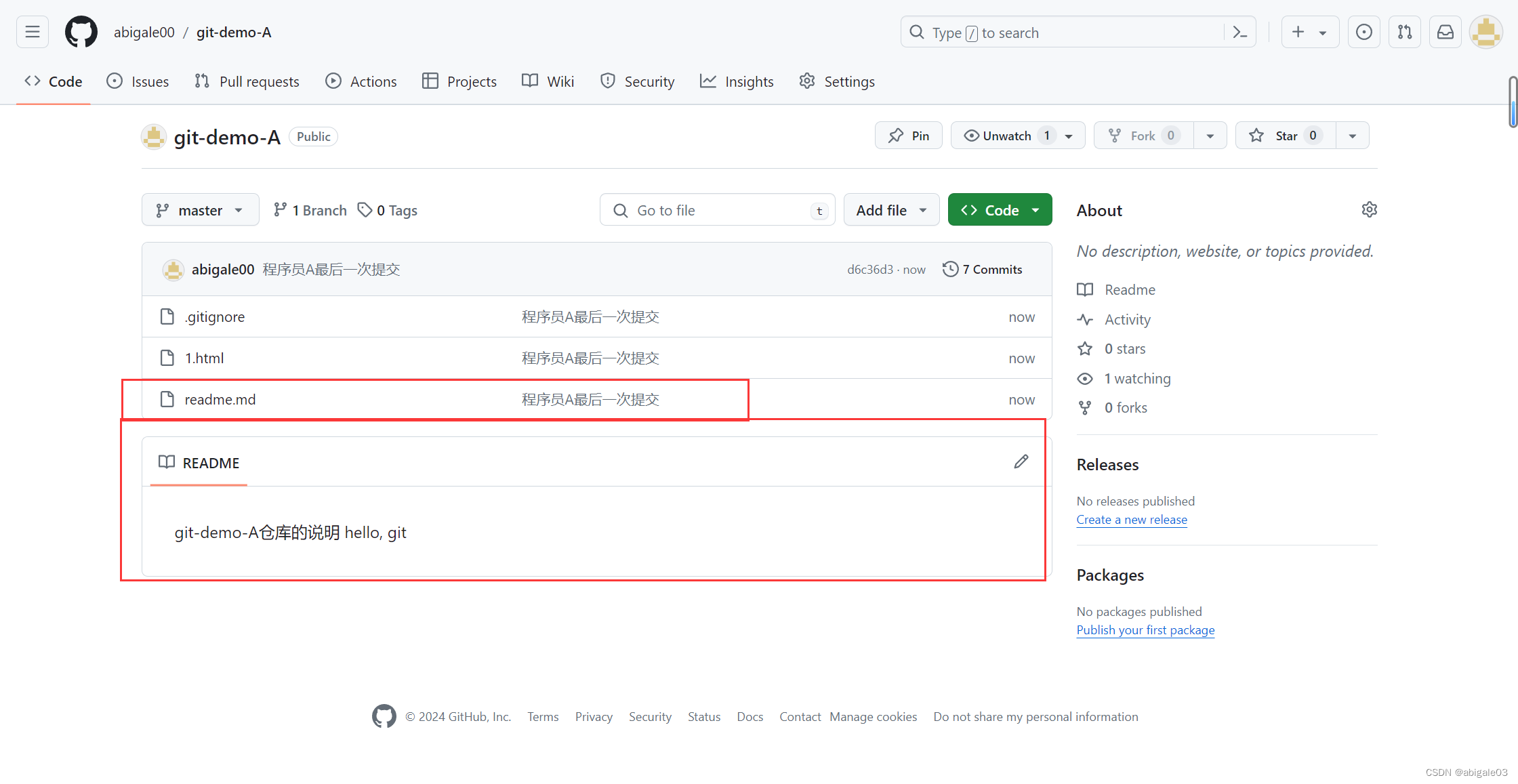Open the Insights tab
Image resolution: width=1518 pixels, height=784 pixels.
tap(737, 81)
